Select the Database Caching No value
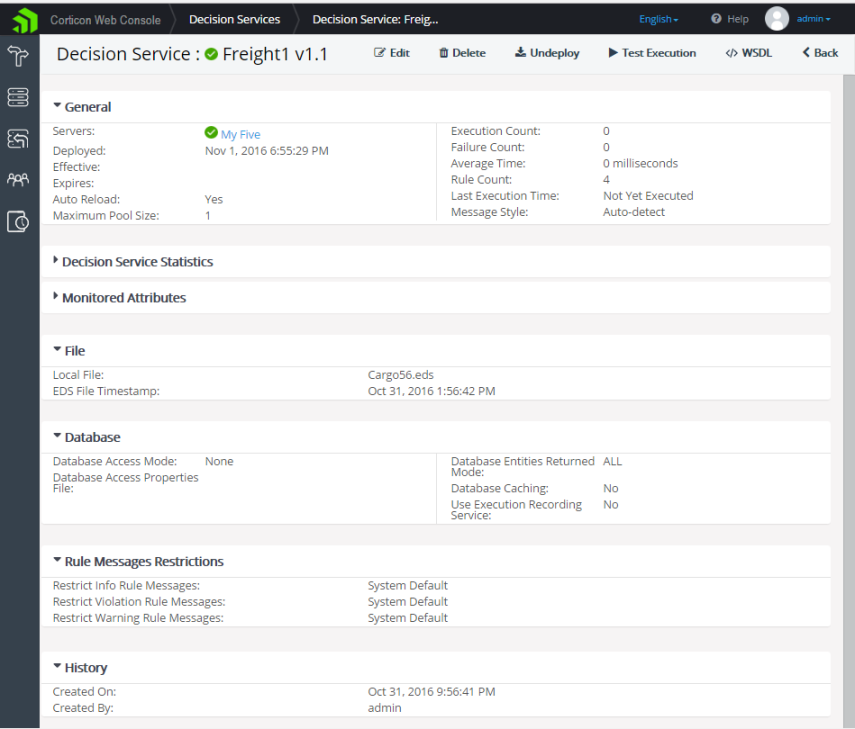The height and width of the screenshot is (729, 855). point(611,489)
